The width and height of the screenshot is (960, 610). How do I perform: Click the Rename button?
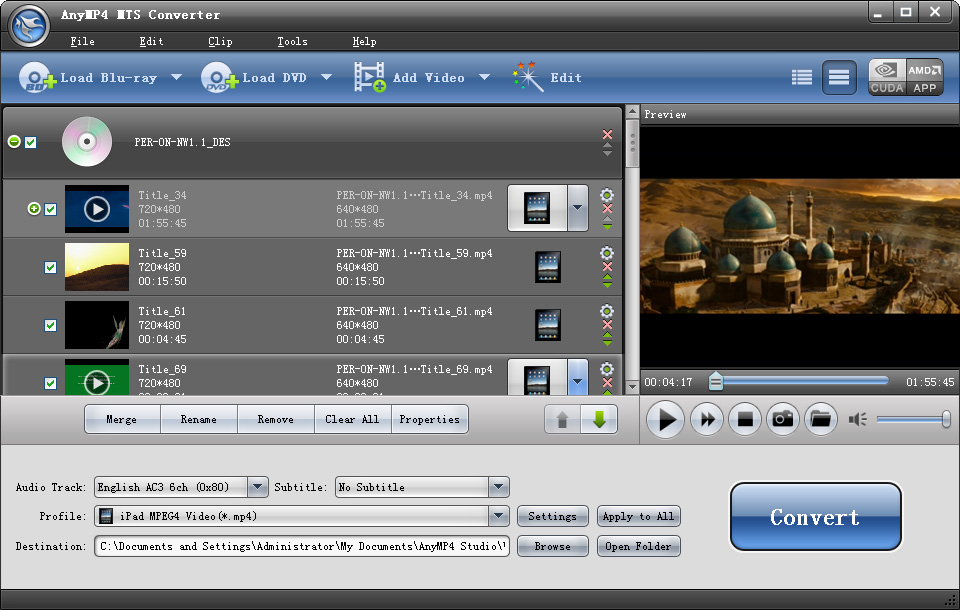(x=198, y=420)
